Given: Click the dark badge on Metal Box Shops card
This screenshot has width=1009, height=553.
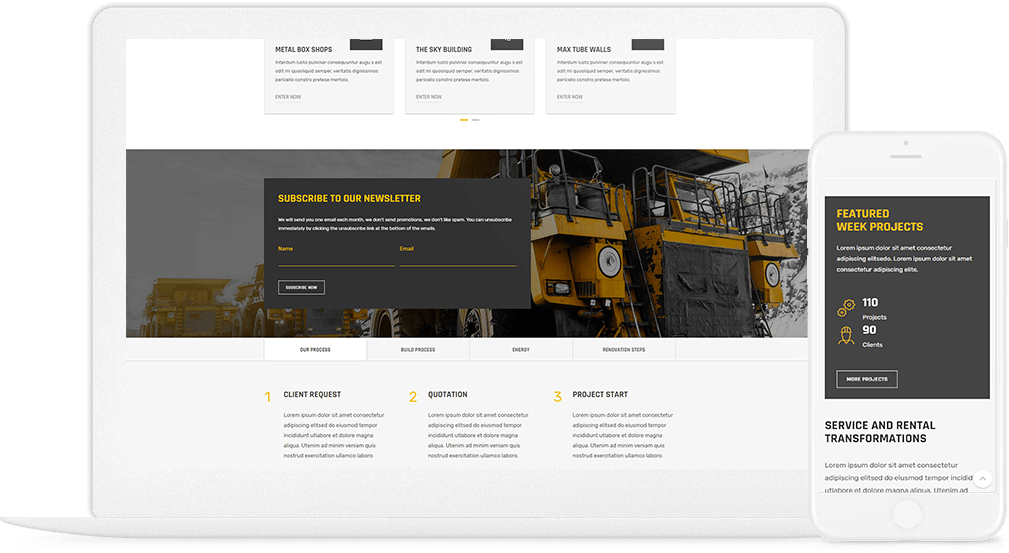Looking at the screenshot, I should click(365, 44).
